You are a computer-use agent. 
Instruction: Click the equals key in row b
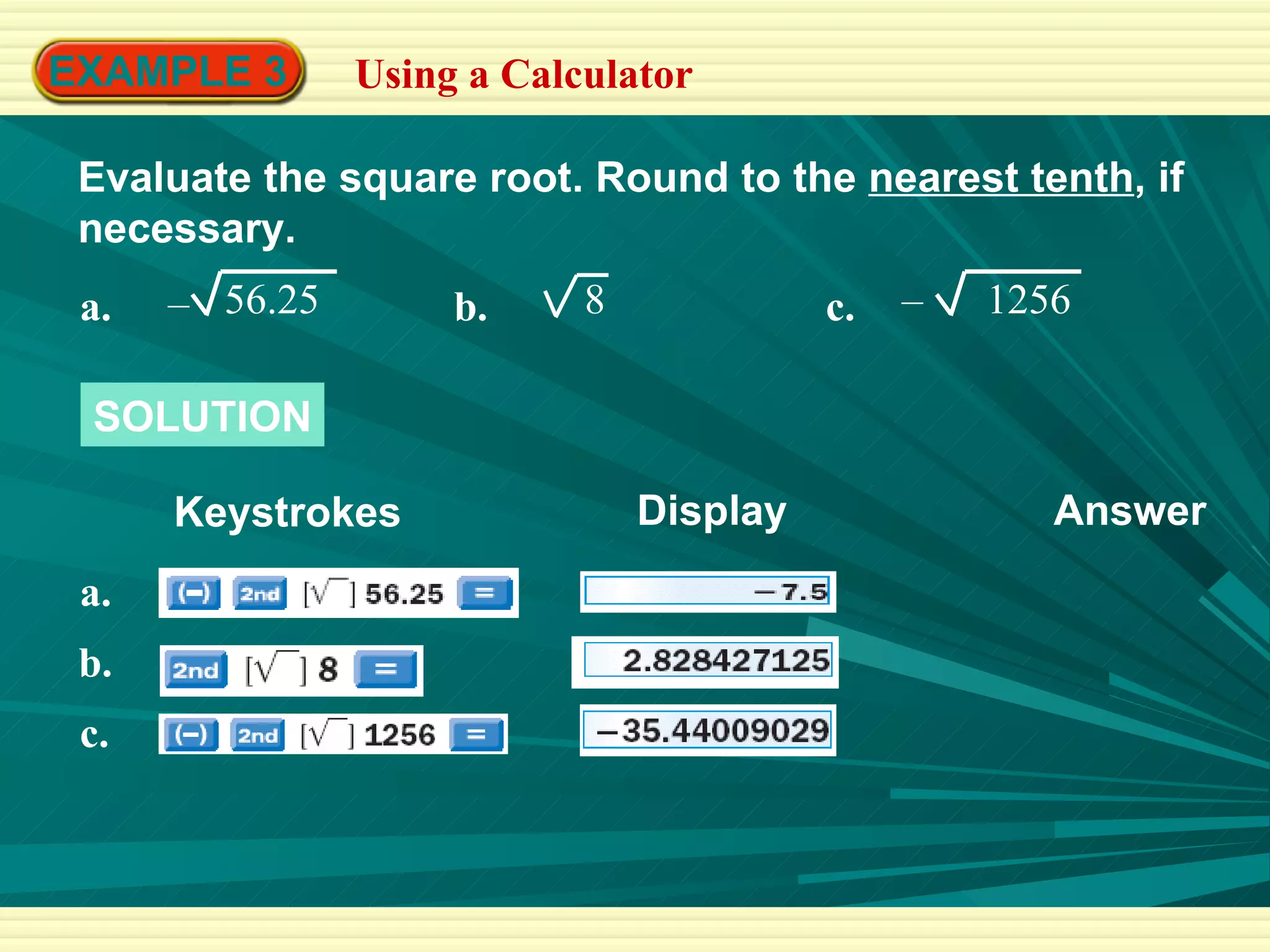click(x=385, y=669)
